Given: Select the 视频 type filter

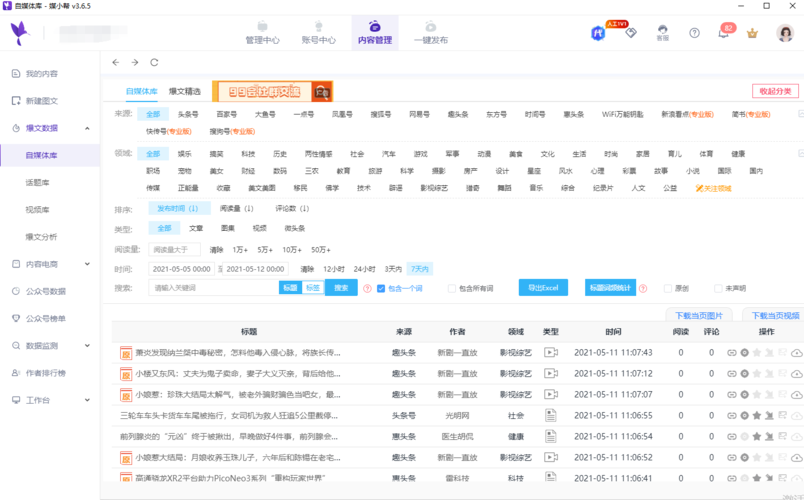Looking at the screenshot, I should (x=260, y=228).
